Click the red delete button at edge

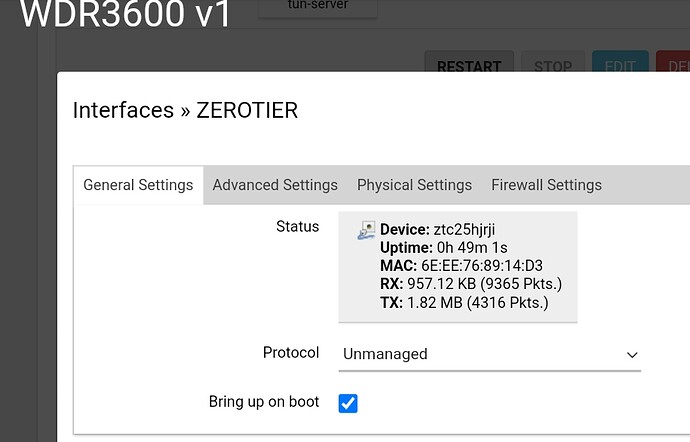pos(673,62)
